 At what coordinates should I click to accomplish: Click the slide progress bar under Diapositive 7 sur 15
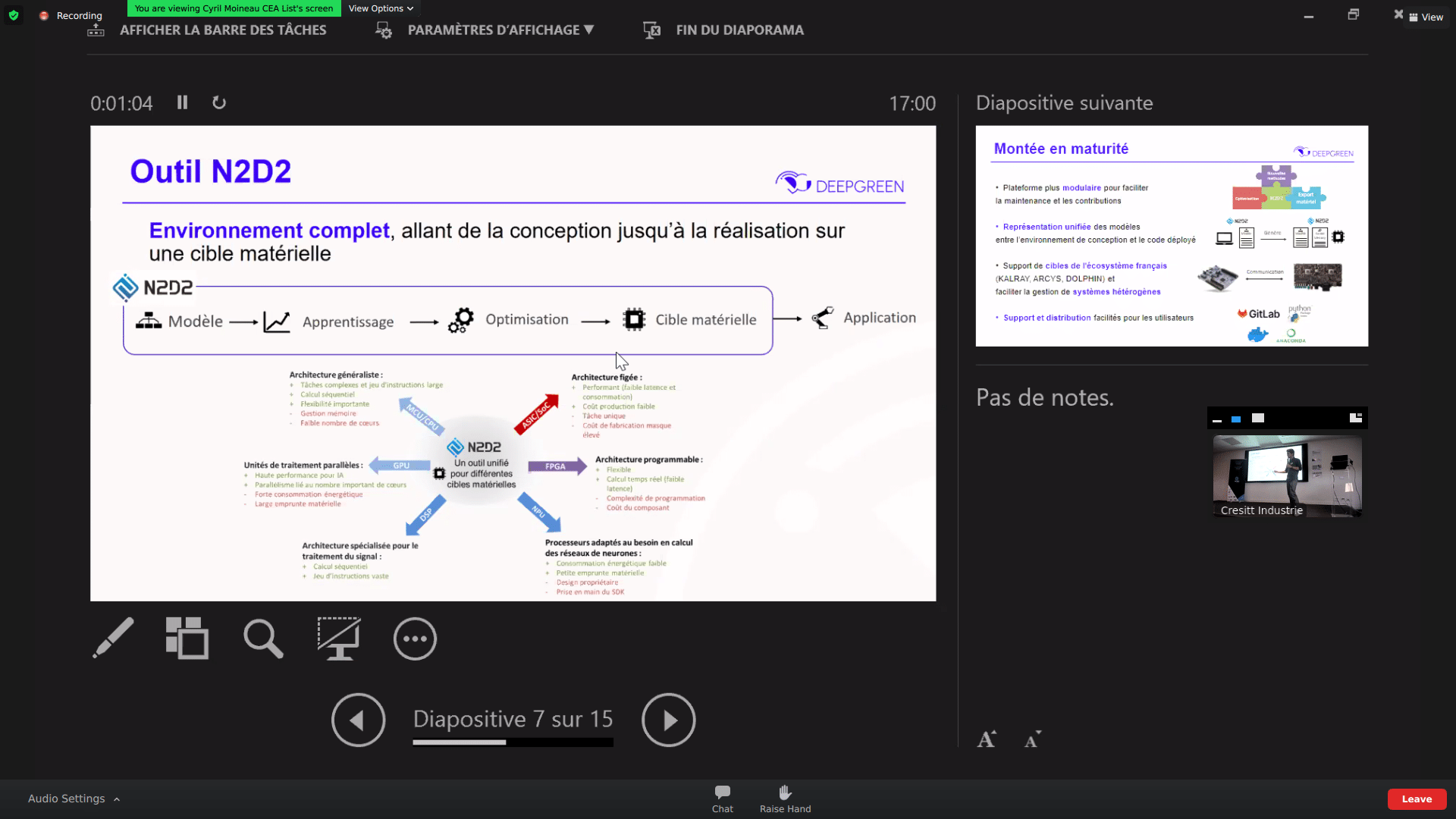tap(513, 742)
